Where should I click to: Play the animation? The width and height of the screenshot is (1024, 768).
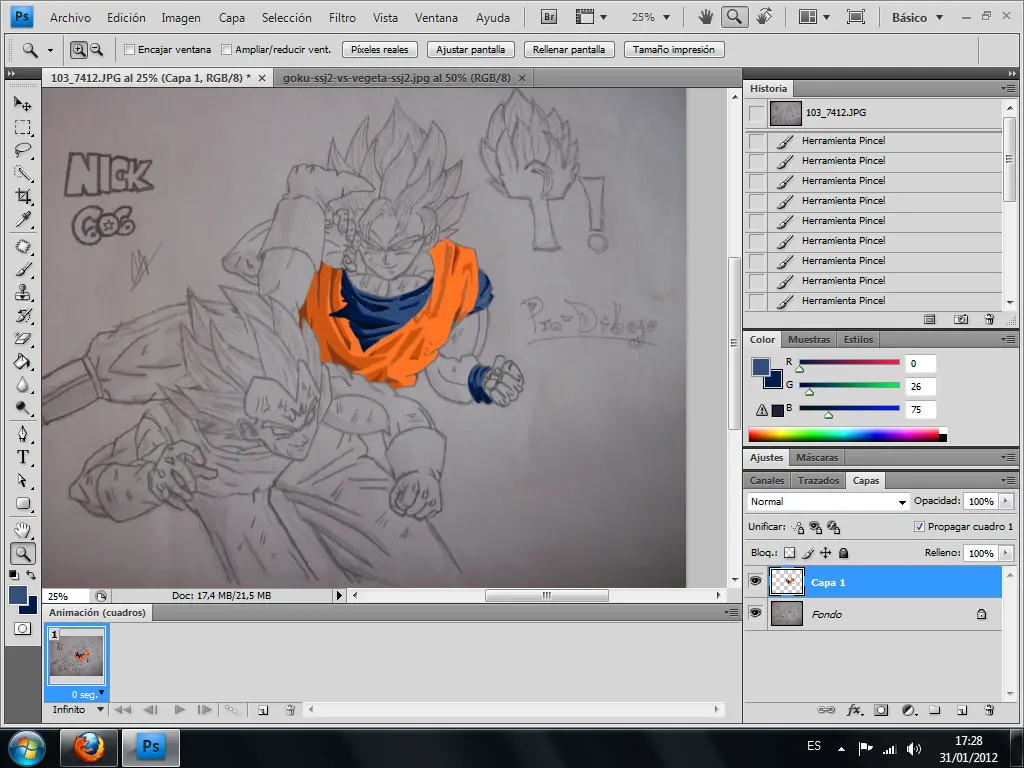[180, 709]
